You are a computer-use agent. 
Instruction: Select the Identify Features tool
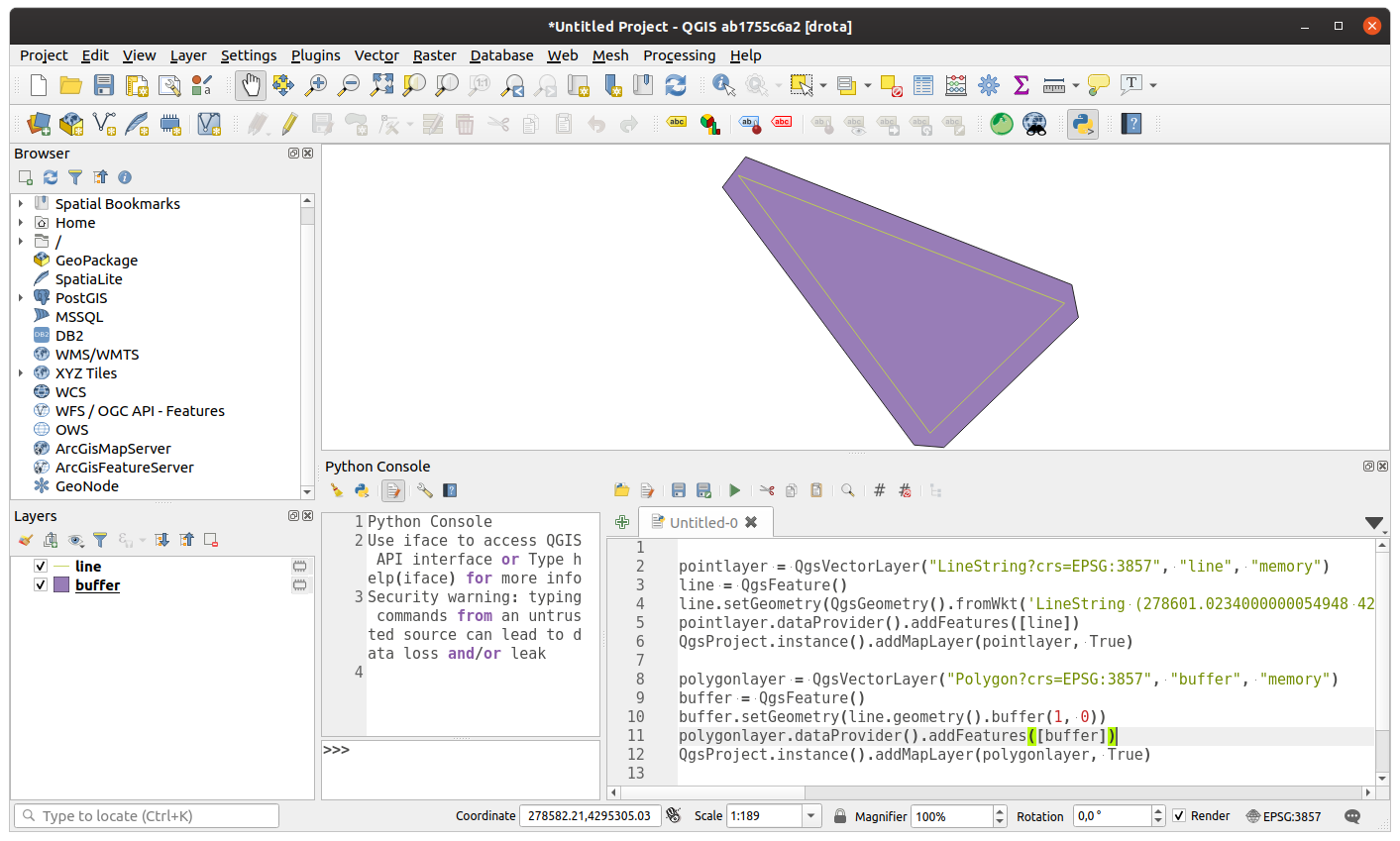click(x=720, y=85)
